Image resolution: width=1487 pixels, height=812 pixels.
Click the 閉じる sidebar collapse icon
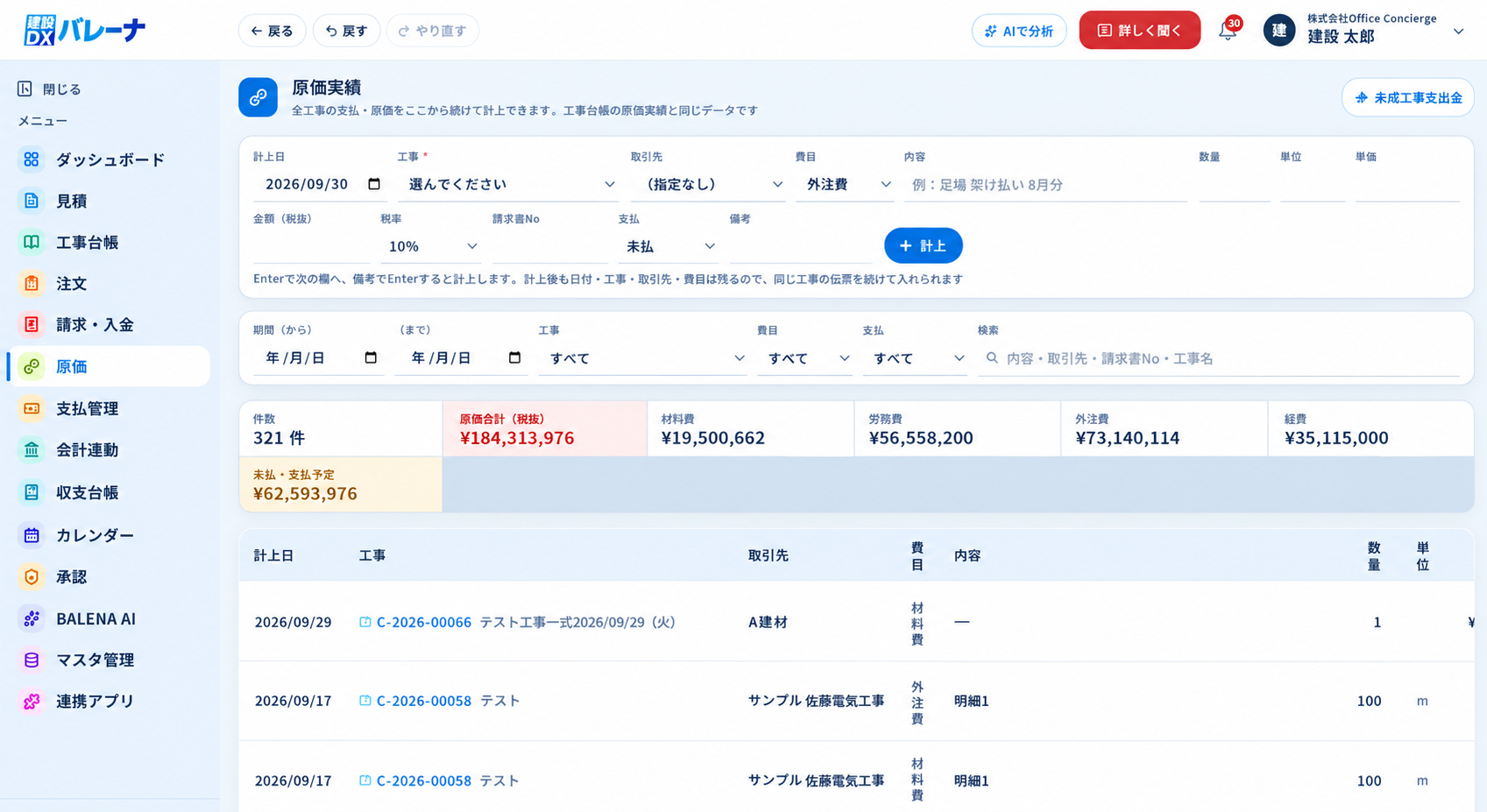[25, 88]
